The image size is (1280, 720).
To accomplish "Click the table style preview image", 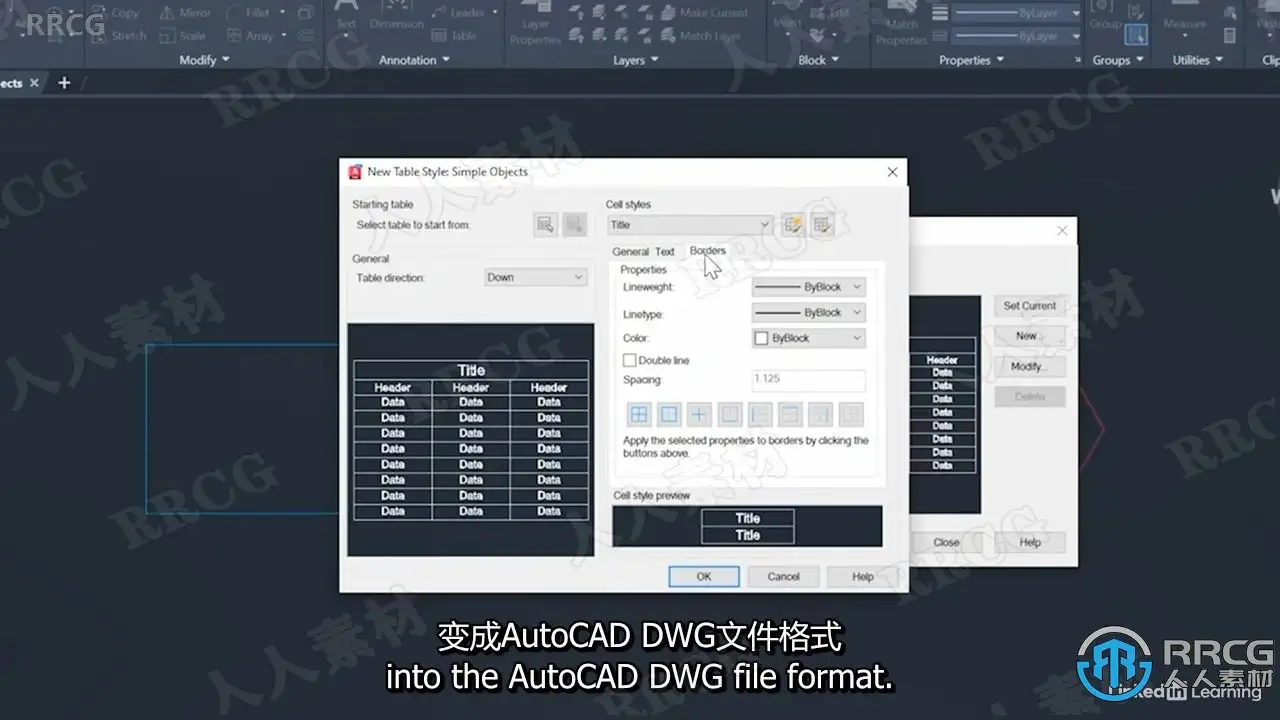I will pyautogui.click(x=471, y=440).
